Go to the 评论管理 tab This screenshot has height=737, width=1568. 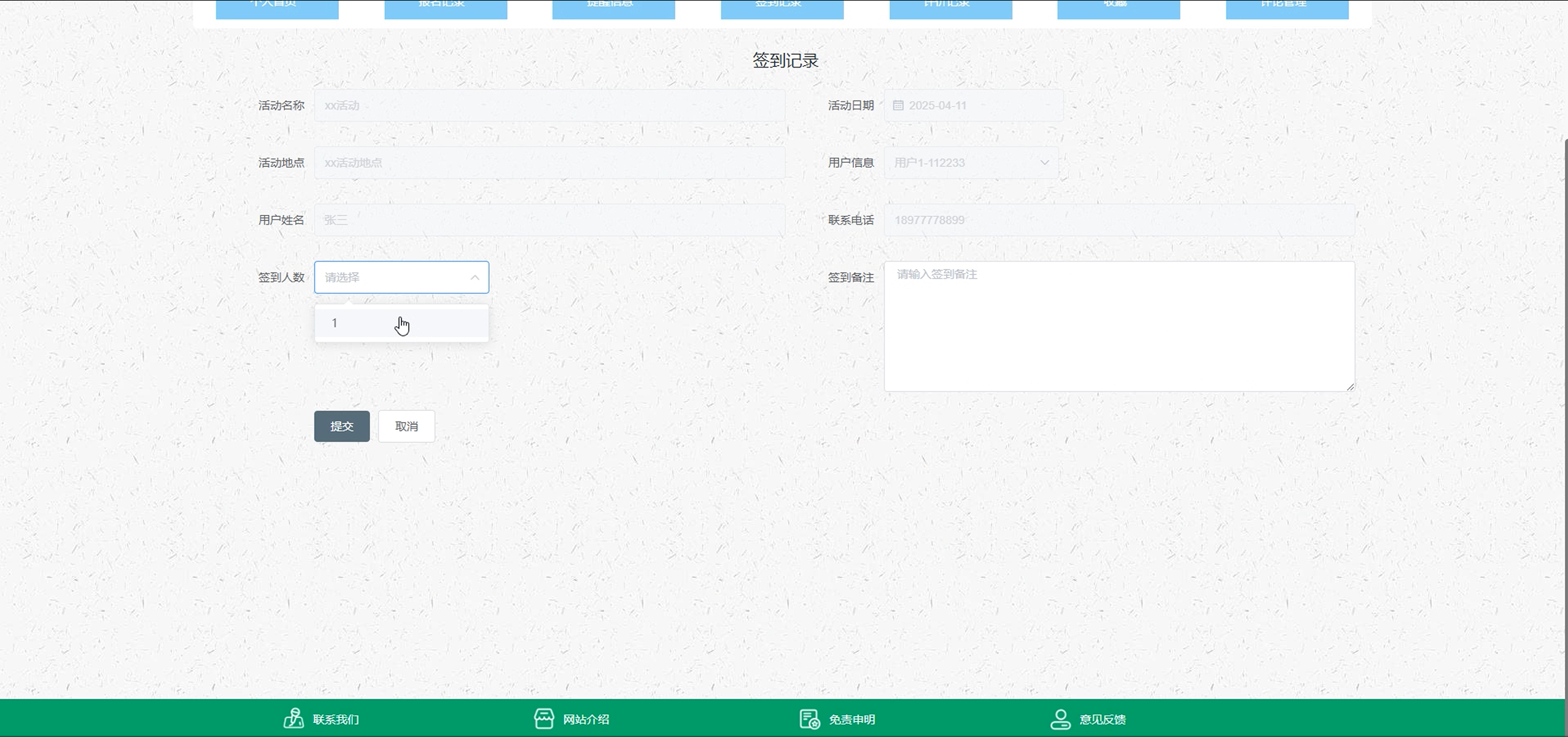tap(1287, 7)
